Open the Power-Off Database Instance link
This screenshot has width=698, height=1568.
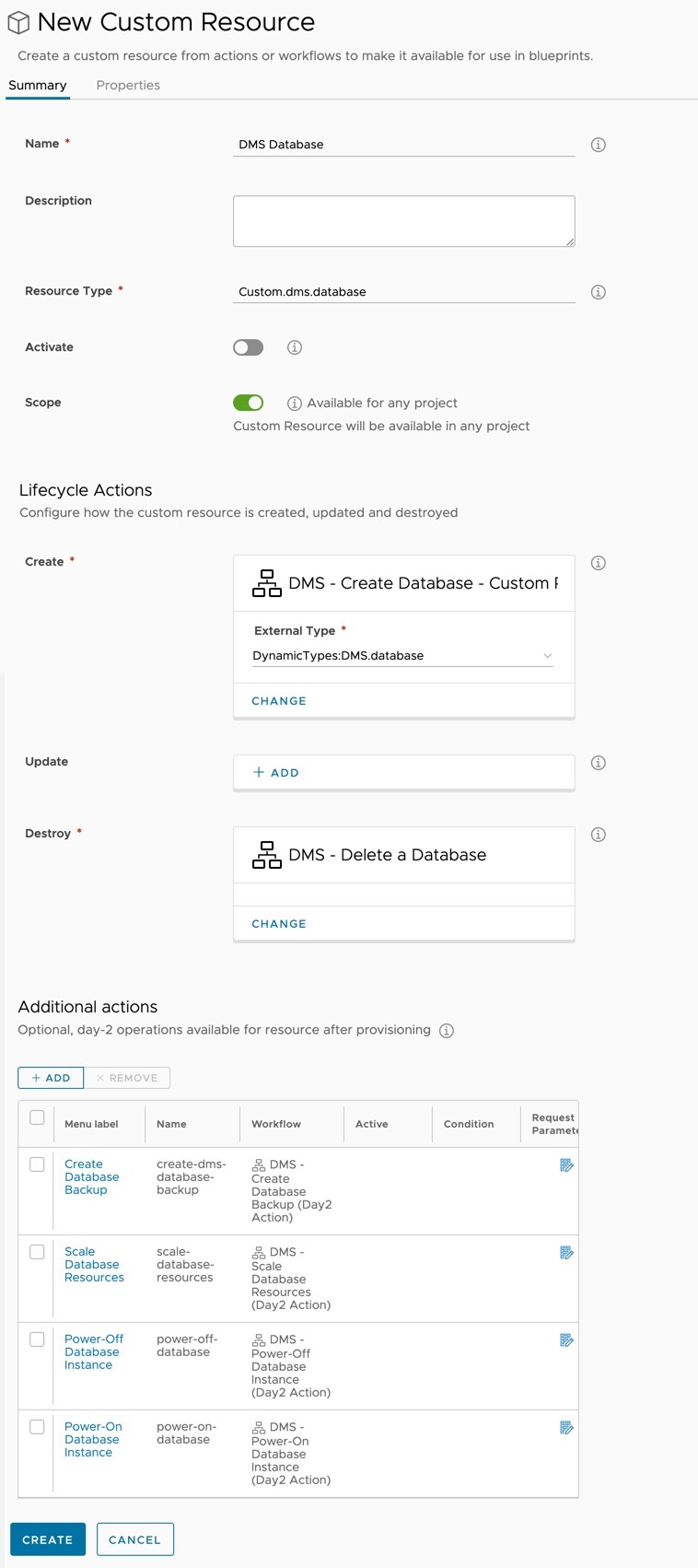point(93,1352)
